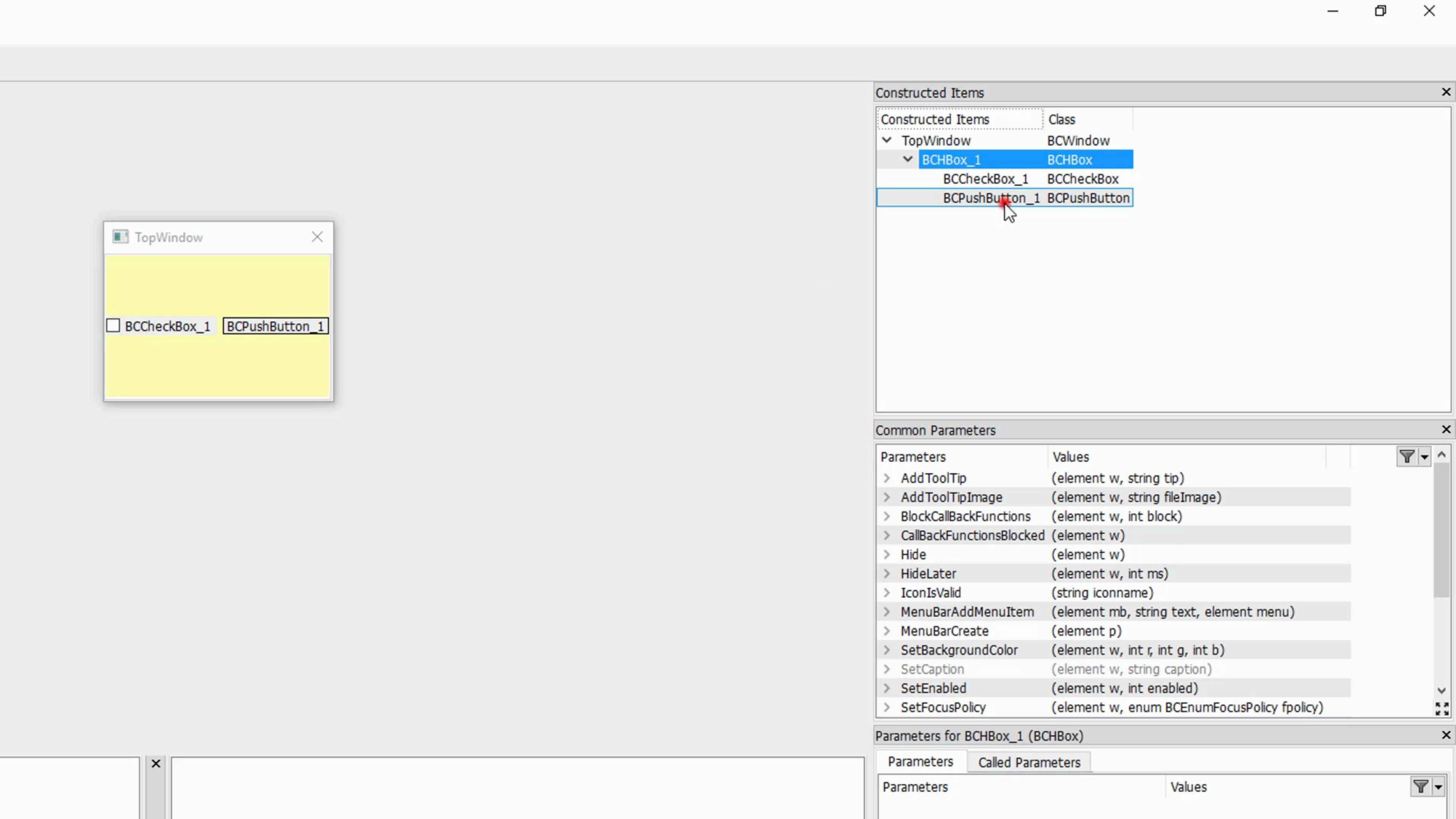Toggle the BCCheckBox_1 checkbox in TopWindow
This screenshot has height=819, width=1456.
(x=114, y=326)
